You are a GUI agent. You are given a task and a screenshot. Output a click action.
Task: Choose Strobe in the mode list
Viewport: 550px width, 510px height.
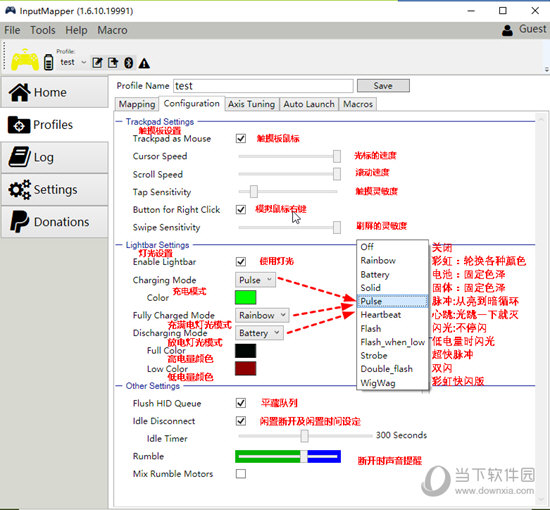(x=392, y=355)
